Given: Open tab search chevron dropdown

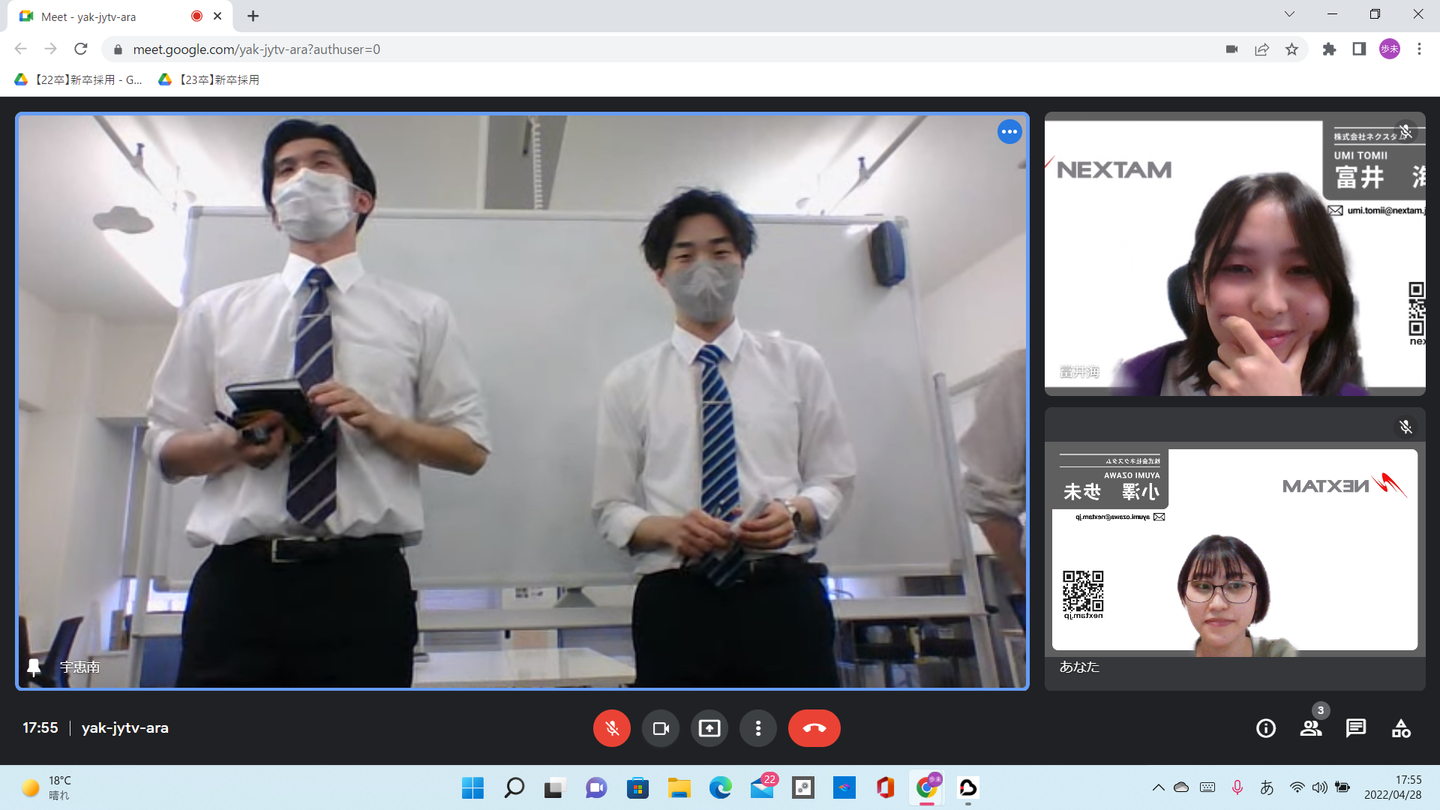Looking at the screenshot, I should click(1289, 15).
